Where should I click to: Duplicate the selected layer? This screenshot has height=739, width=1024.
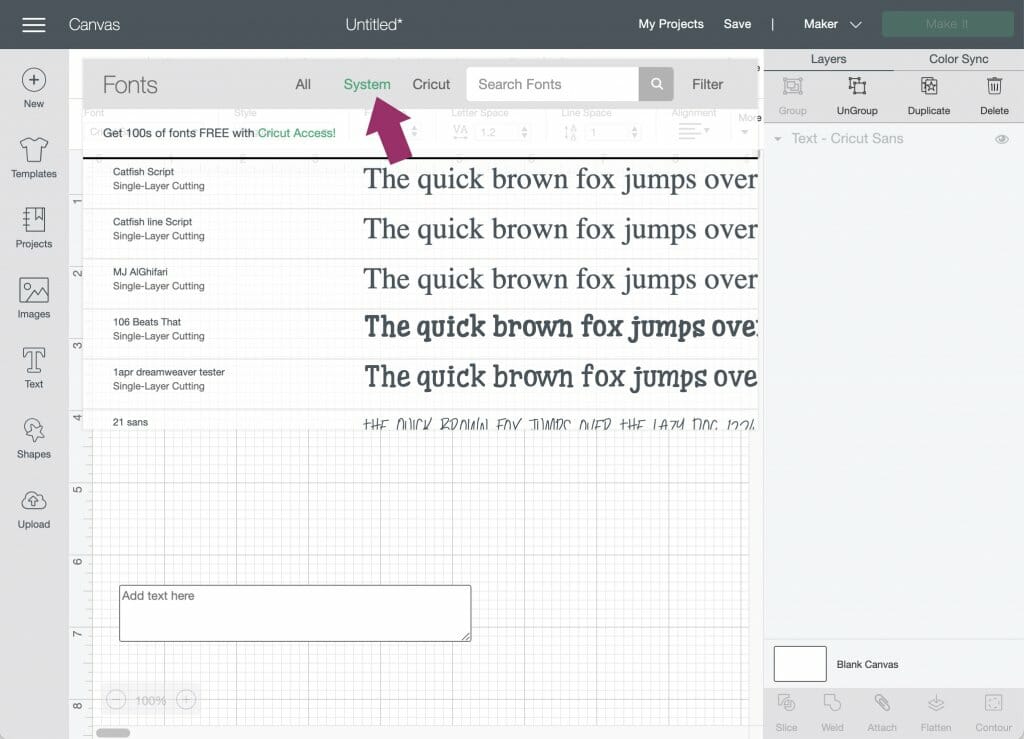928,96
